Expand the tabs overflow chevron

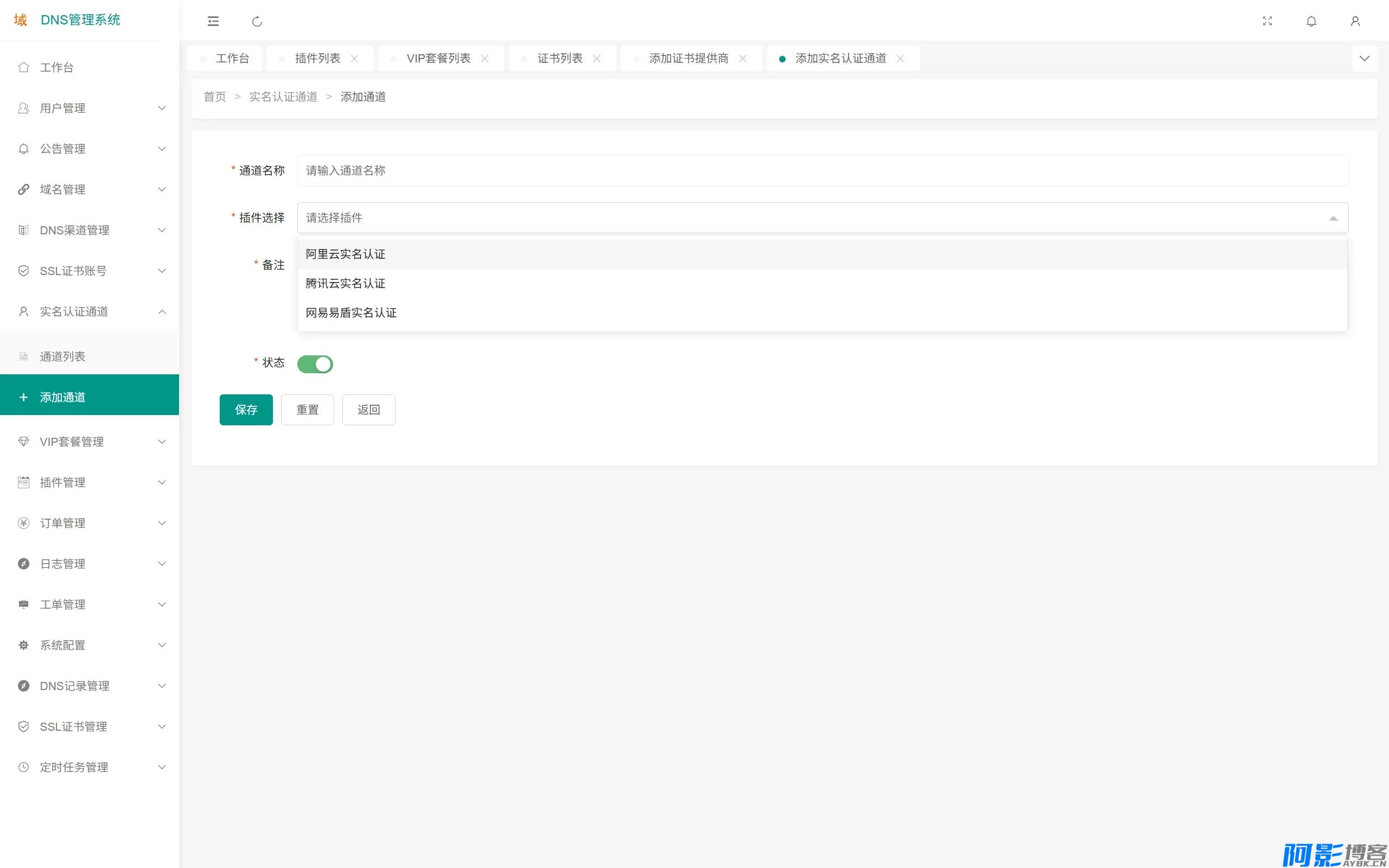(x=1365, y=59)
